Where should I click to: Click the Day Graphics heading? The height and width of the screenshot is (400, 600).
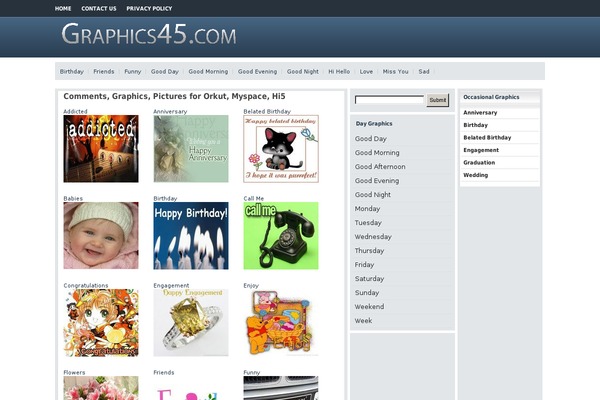click(374, 124)
